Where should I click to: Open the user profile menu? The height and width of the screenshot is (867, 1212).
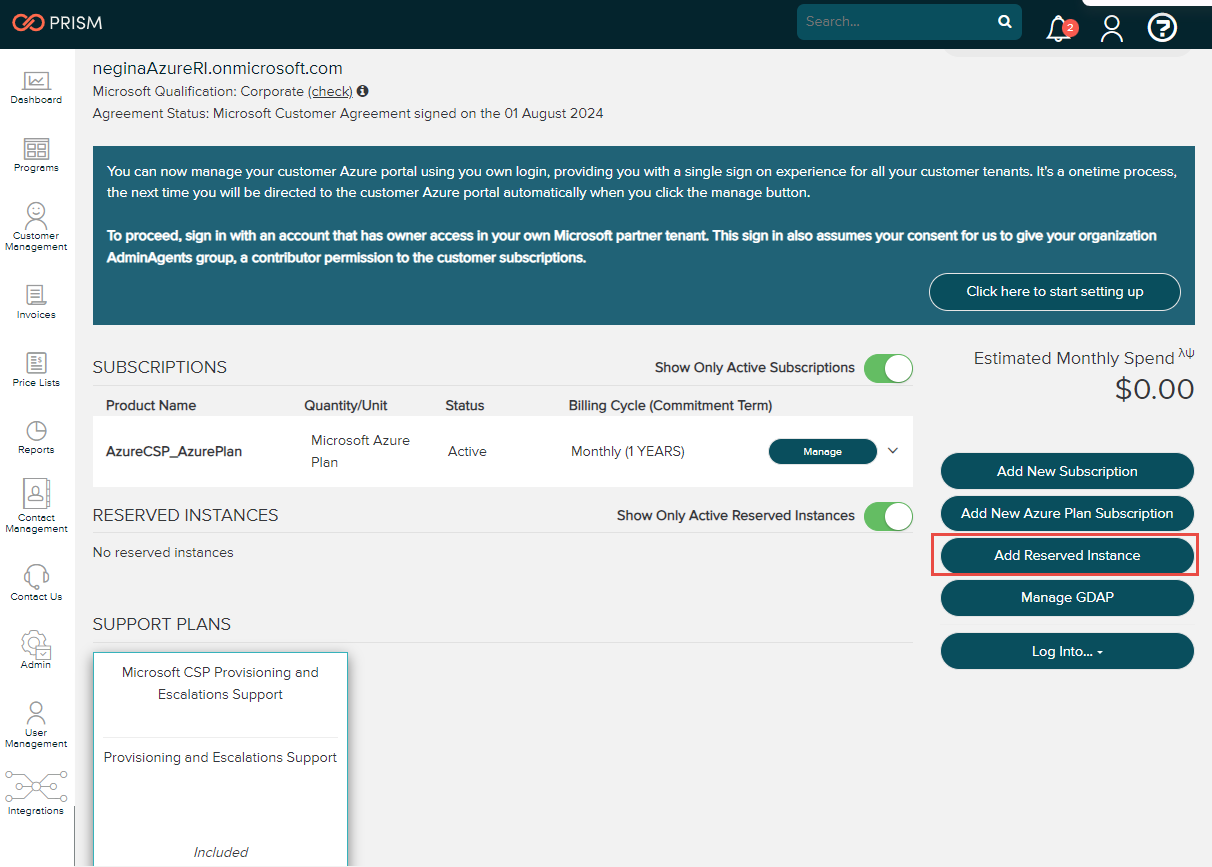tap(1111, 28)
